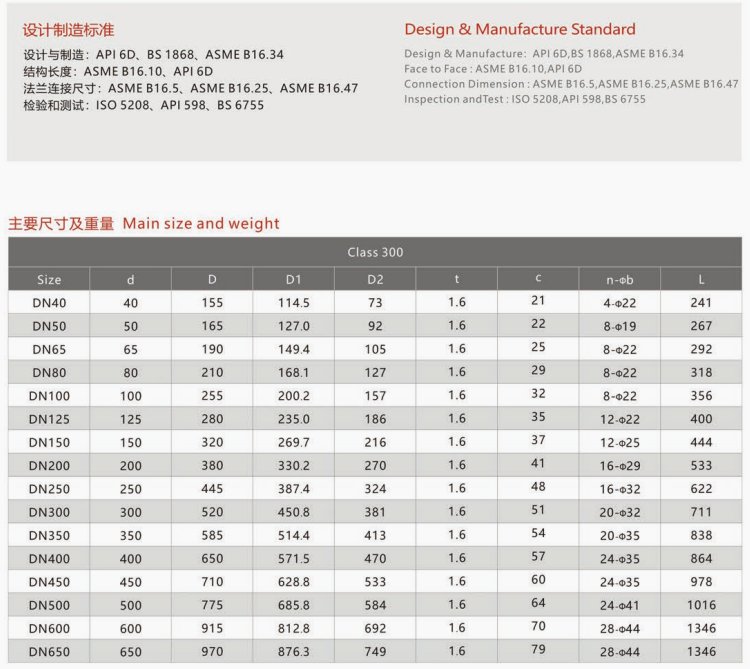750x669 pixels.
Task: Click the "Class 300" table title bar
Action: tap(375, 252)
